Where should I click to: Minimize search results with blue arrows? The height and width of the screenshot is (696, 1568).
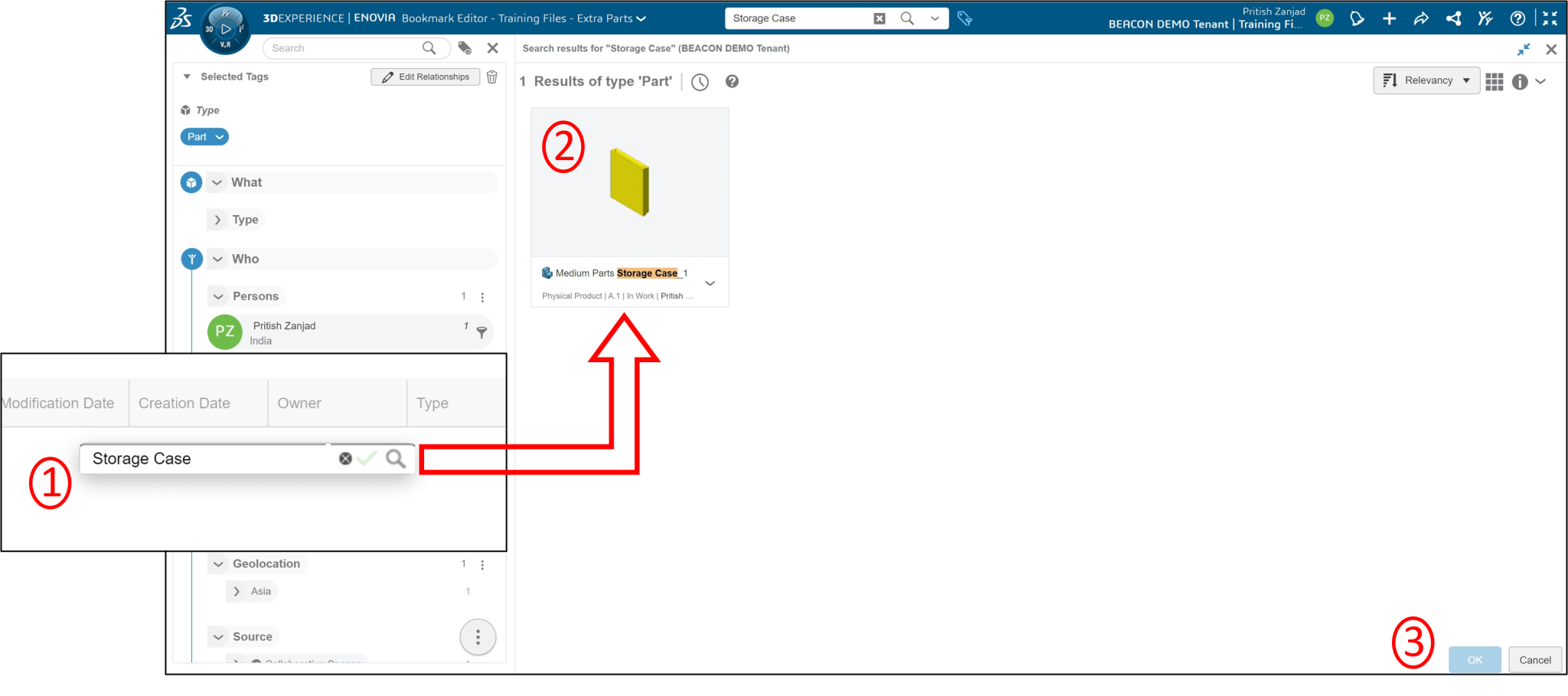1524,49
